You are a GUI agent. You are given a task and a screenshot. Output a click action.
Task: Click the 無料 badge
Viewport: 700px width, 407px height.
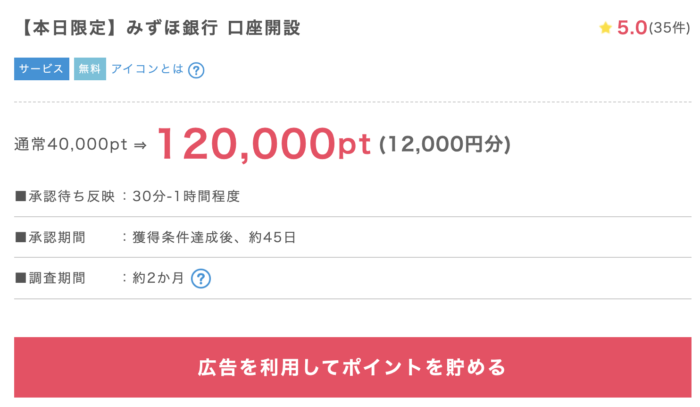(89, 70)
